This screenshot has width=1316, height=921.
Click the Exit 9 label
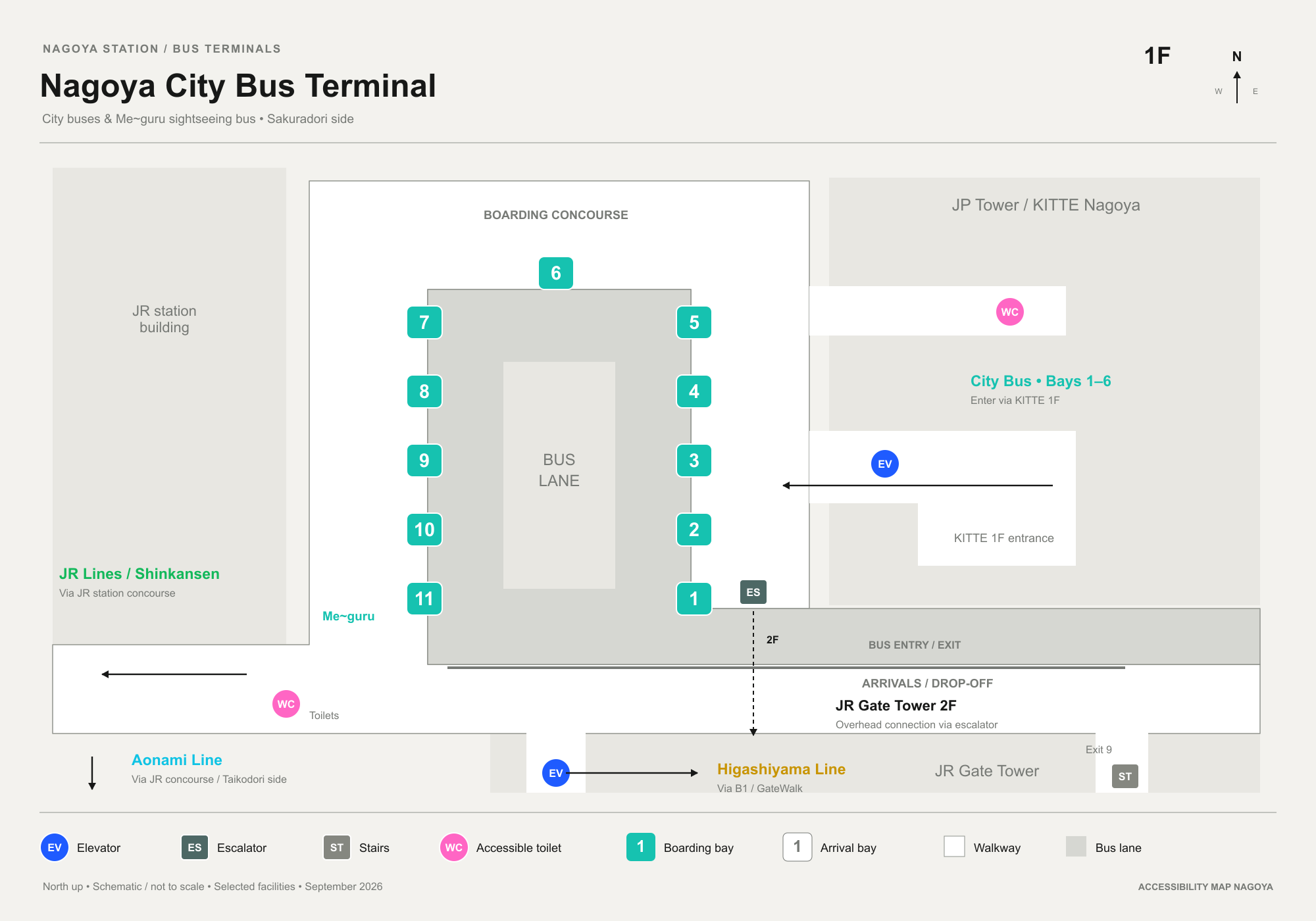pyautogui.click(x=1099, y=749)
